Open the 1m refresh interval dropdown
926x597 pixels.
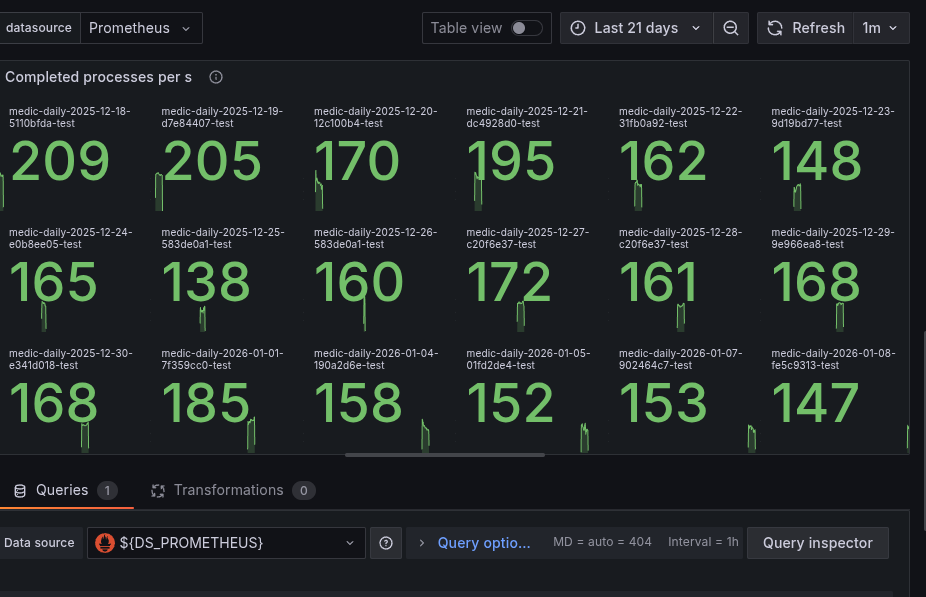coord(880,28)
